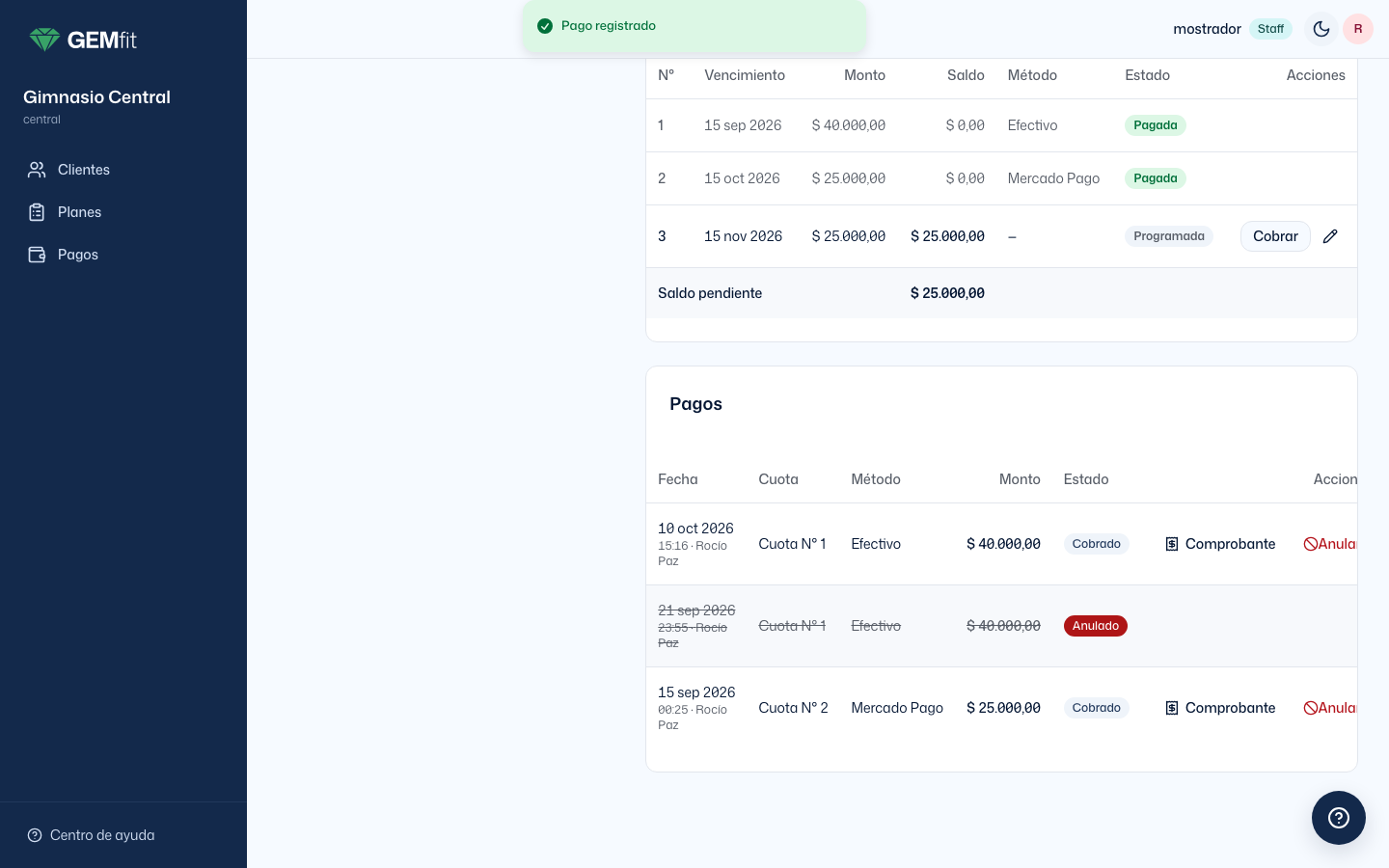1389x868 pixels.
Task: Click the 15 nov 2026 due date
Action: click(743, 236)
